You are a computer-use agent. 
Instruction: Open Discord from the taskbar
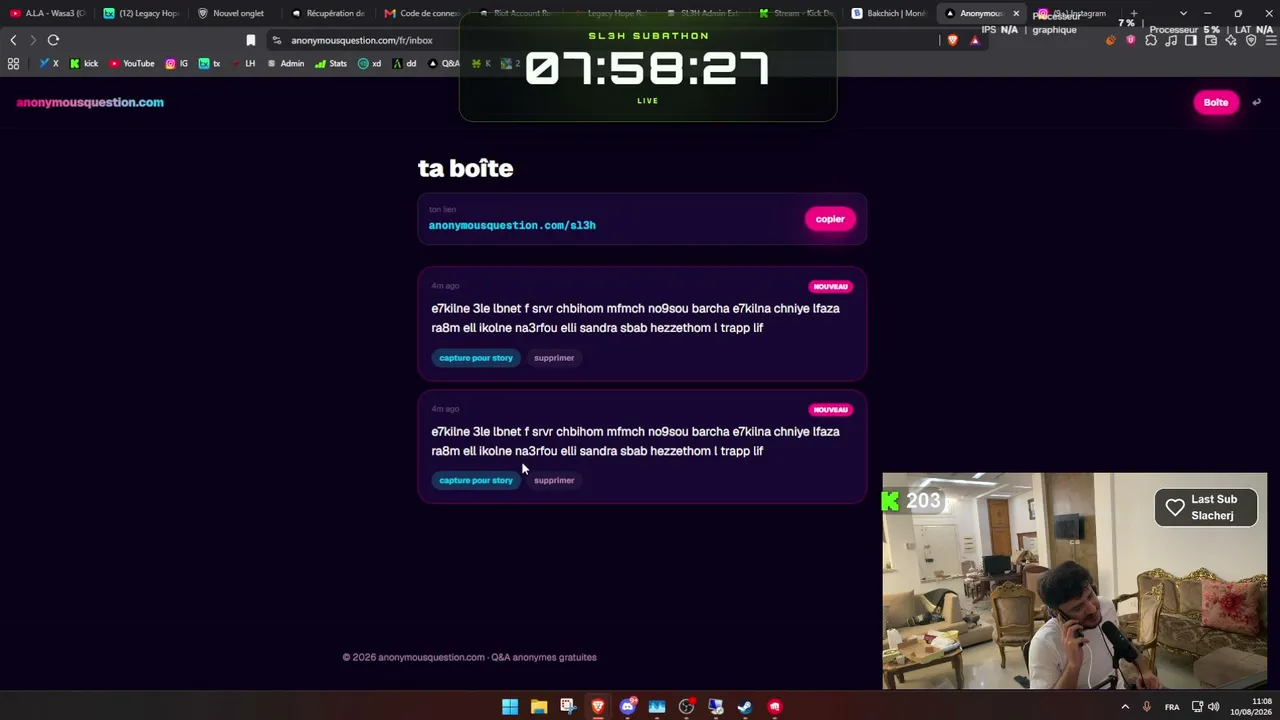pos(628,707)
